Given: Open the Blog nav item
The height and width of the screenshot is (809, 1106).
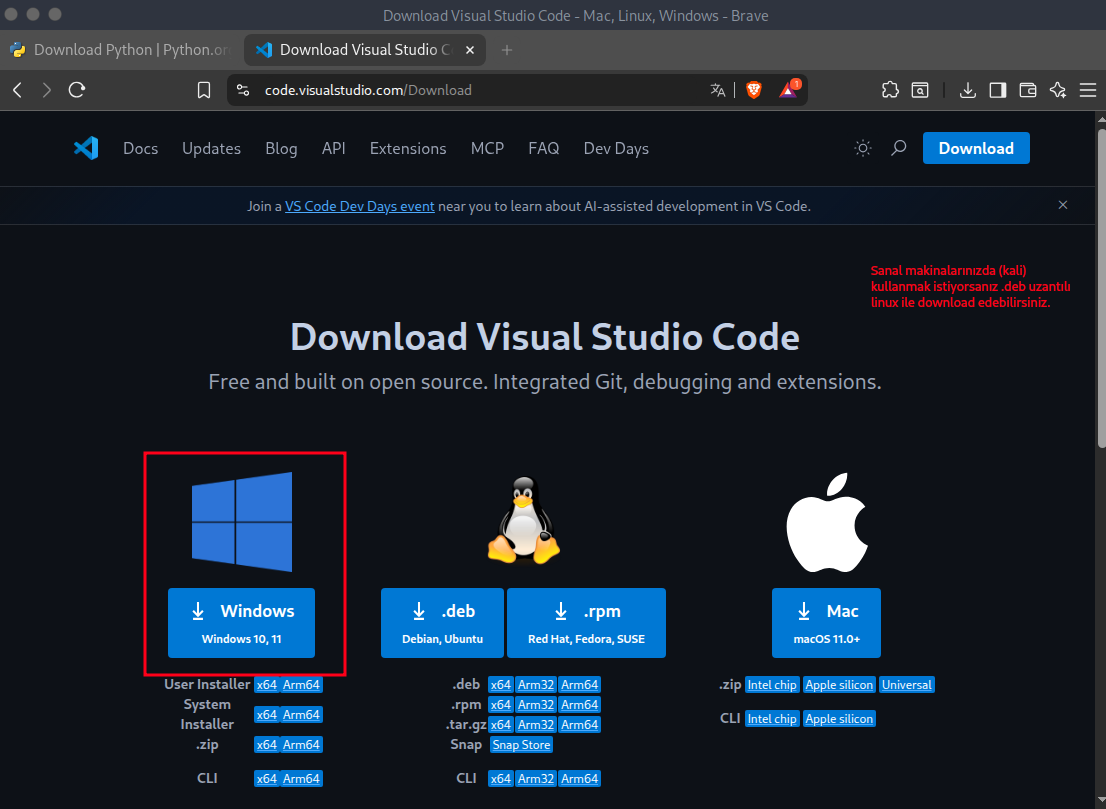Looking at the screenshot, I should pyautogui.click(x=281, y=149).
